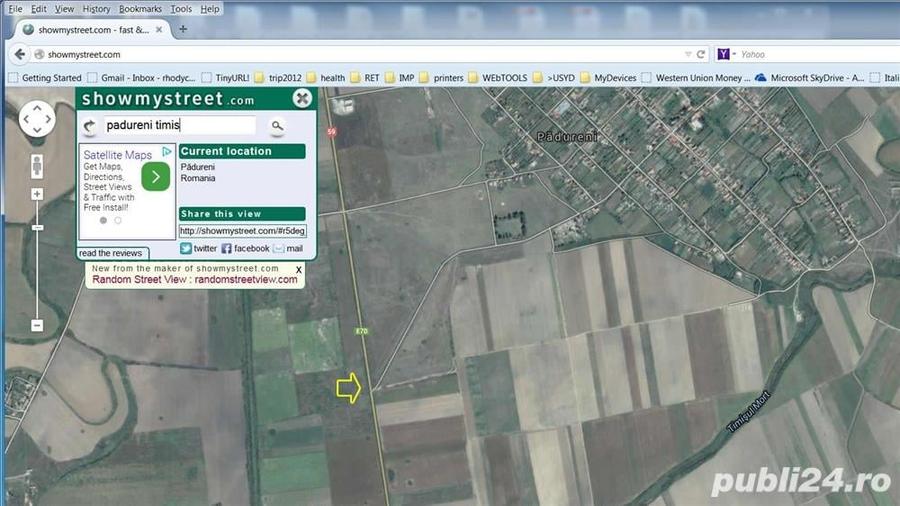Image resolution: width=900 pixels, height=506 pixels.
Task: Click the address bar showing showmystreet.com
Action: point(359,55)
